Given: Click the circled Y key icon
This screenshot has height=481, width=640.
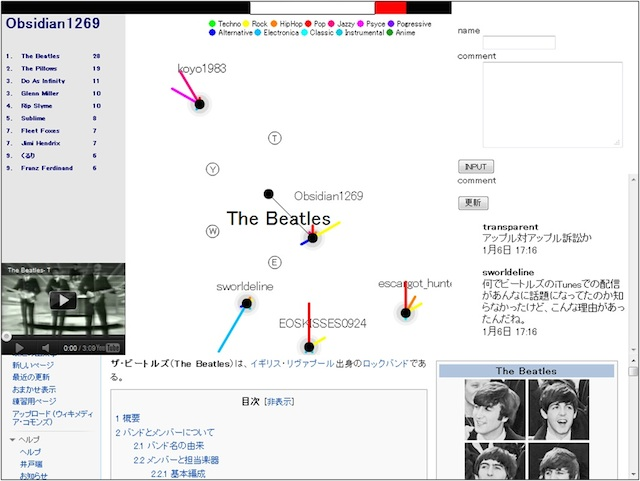Looking at the screenshot, I should pyautogui.click(x=212, y=169).
